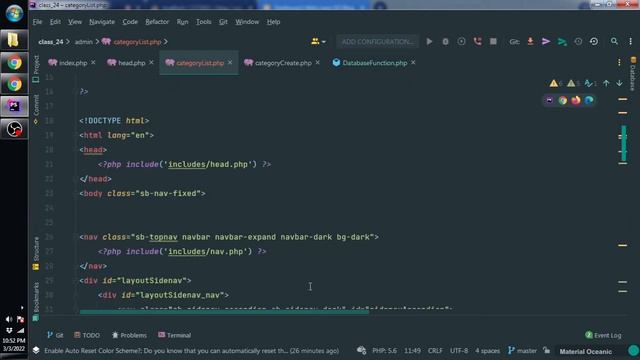Stop the running process with the square icon

pos(493,42)
